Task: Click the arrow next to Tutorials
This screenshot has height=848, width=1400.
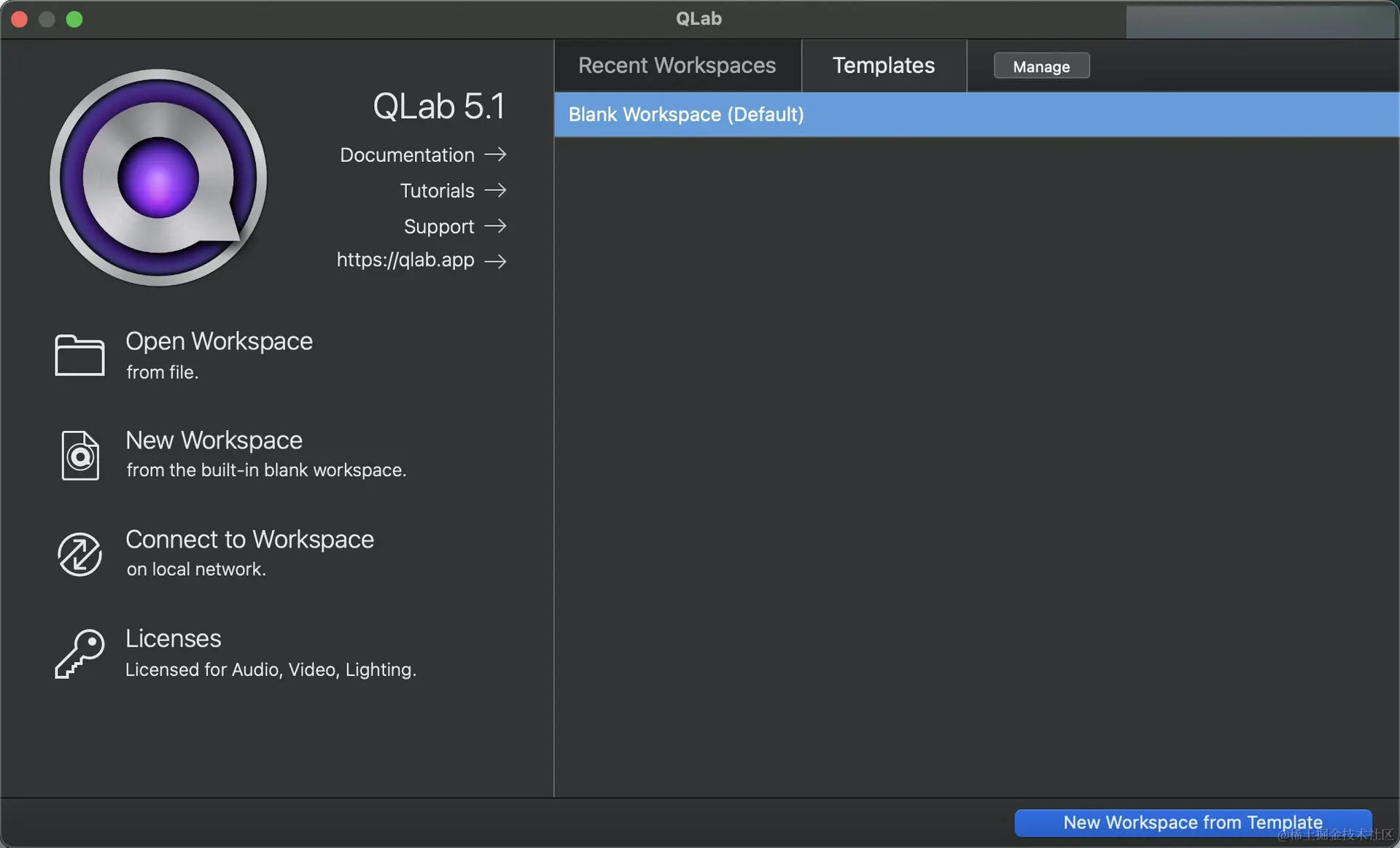Action: [496, 190]
